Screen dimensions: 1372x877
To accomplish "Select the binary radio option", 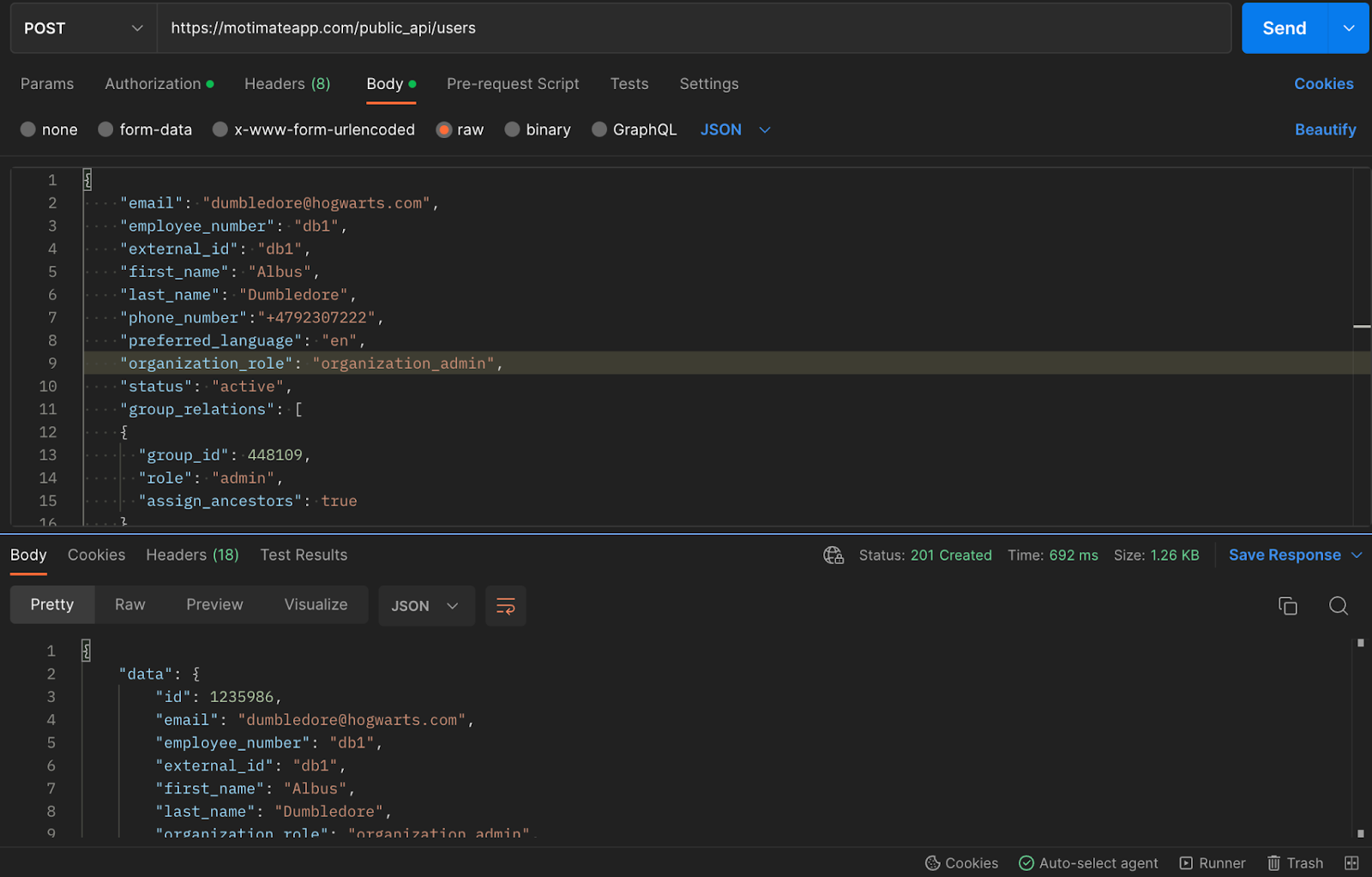I will [x=512, y=129].
